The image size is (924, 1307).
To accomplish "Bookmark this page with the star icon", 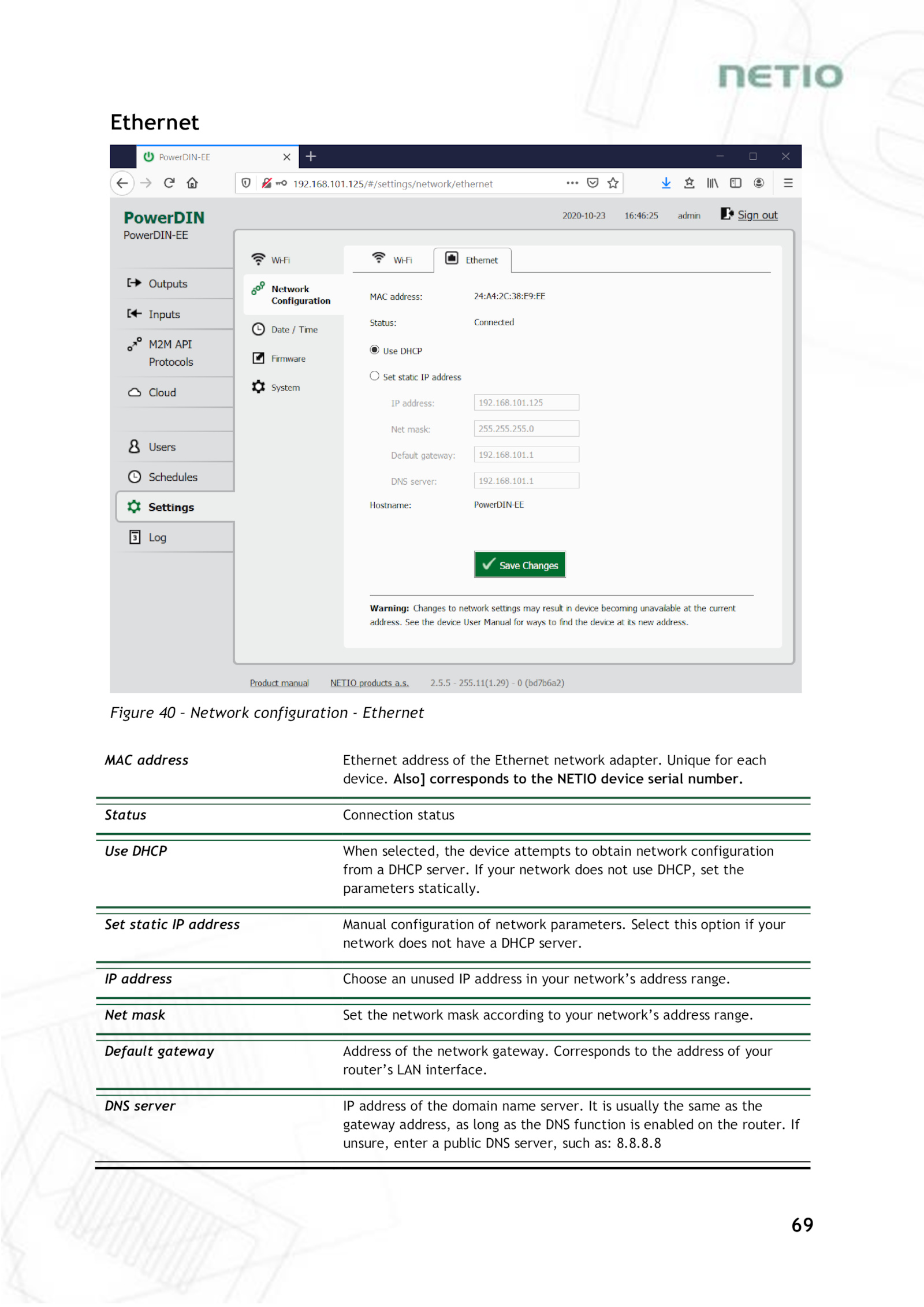I will tap(613, 183).
